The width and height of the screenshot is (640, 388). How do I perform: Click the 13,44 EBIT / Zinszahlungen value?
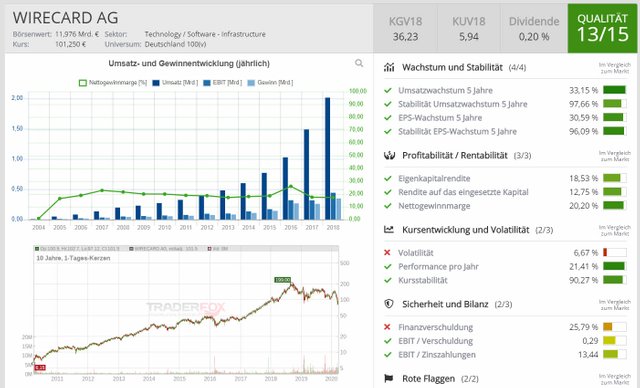[x=588, y=355]
